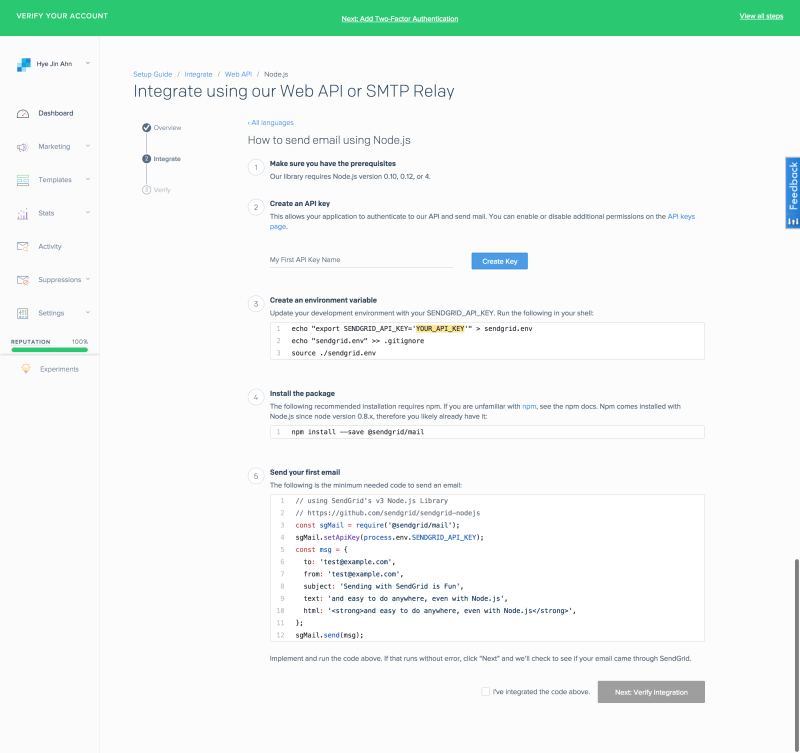Viewport: 800px width, 753px height.
Task: Open the Settings sidebar icon
Action: tap(24, 313)
